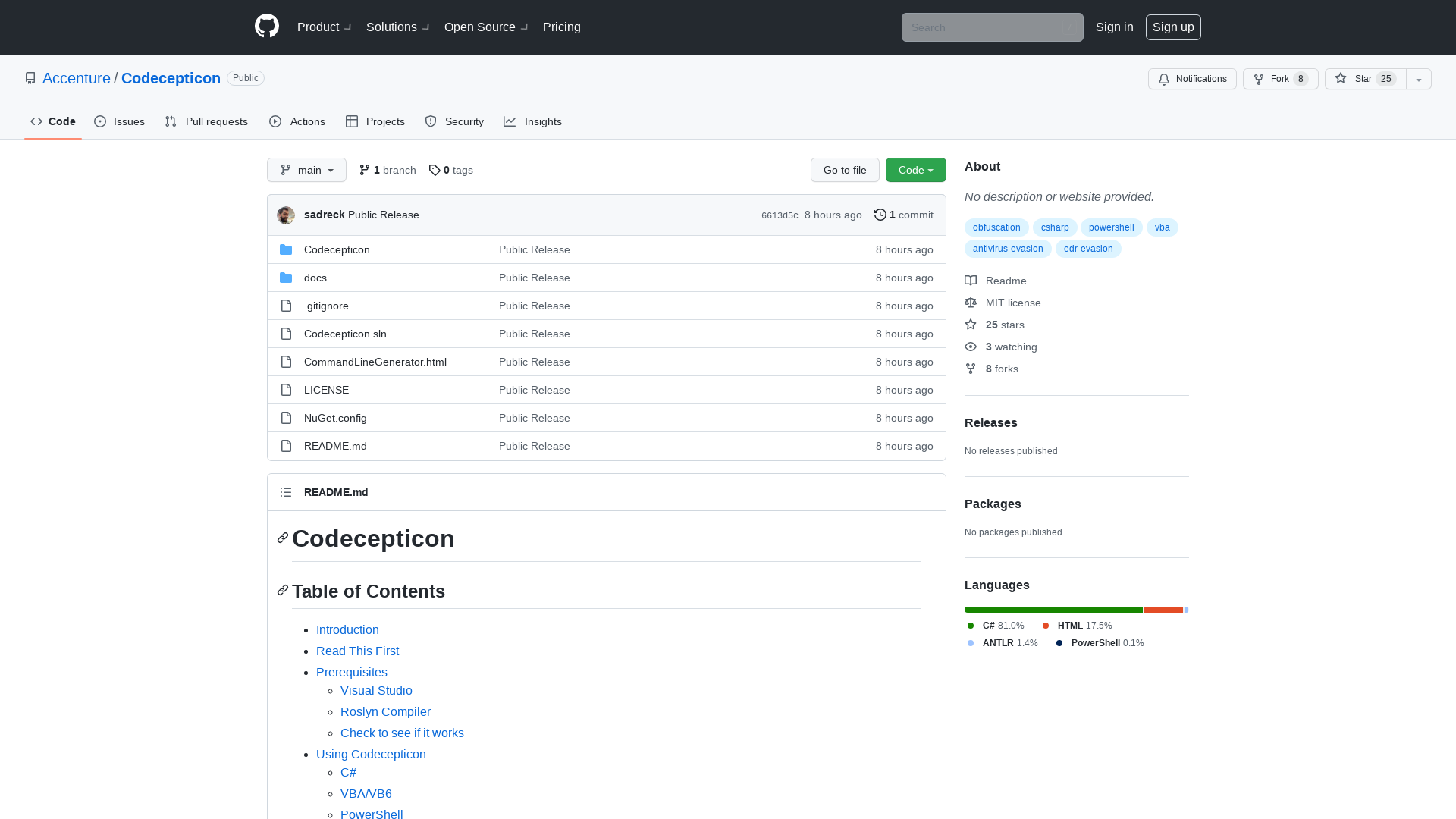The image size is (1456, 819).
Task: Open the MIT license link
Action: point(1013,303)
